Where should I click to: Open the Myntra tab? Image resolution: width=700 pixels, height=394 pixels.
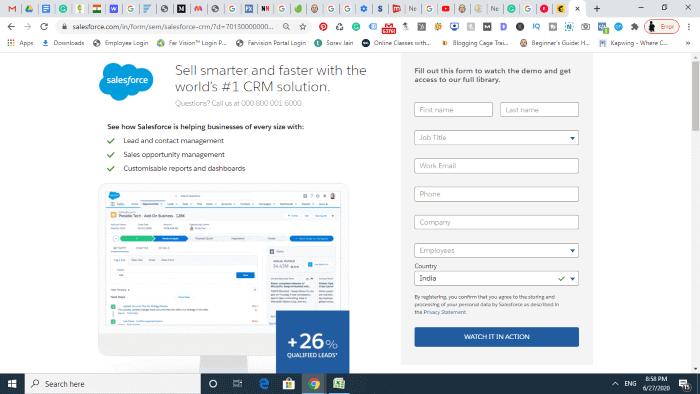pyautogui.click(x=198, y=8)
